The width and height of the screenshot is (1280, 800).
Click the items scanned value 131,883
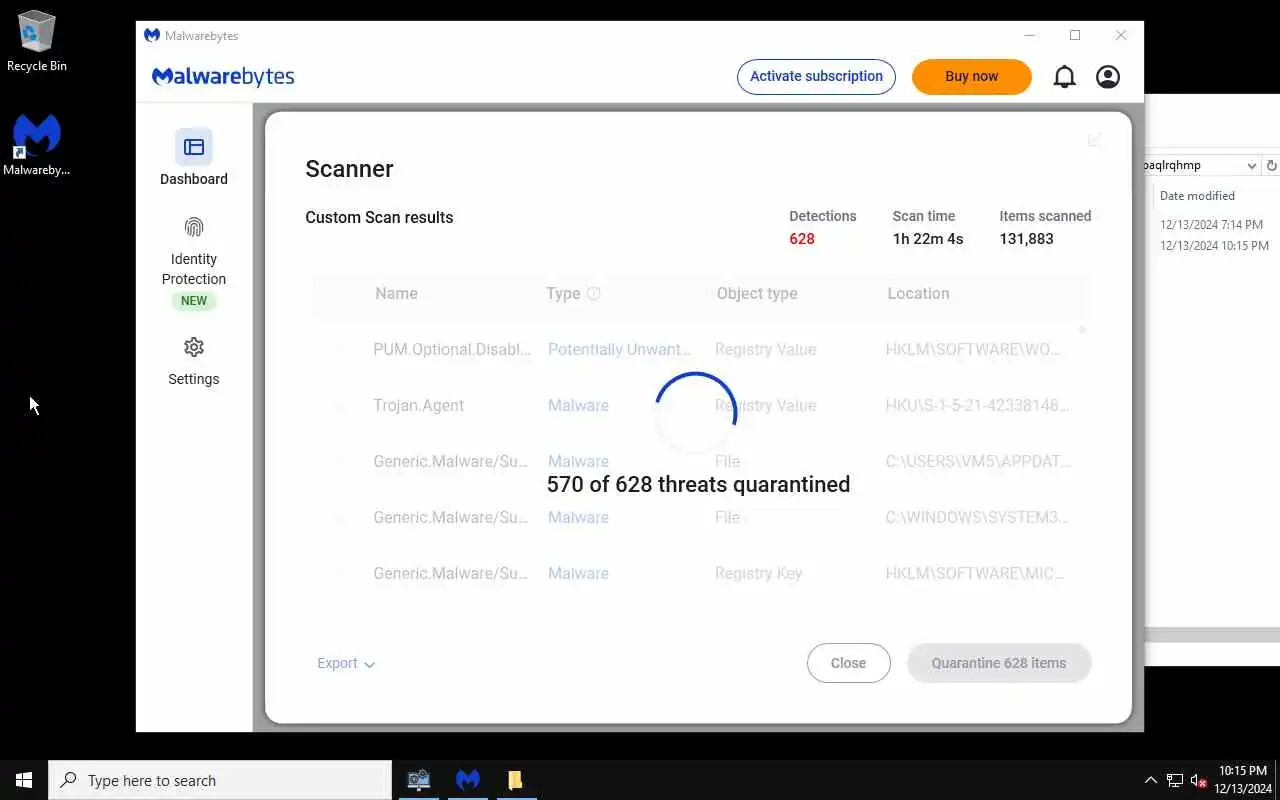pyautogui.click(x=1026, y=239)
